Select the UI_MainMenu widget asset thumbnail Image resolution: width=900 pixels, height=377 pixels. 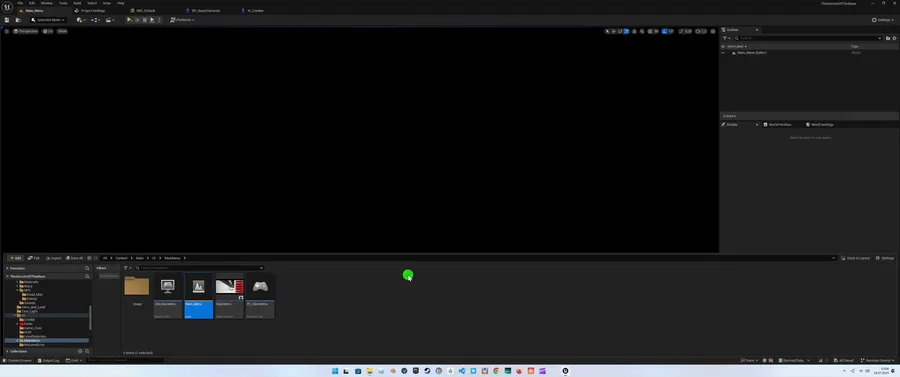[168, 287]
